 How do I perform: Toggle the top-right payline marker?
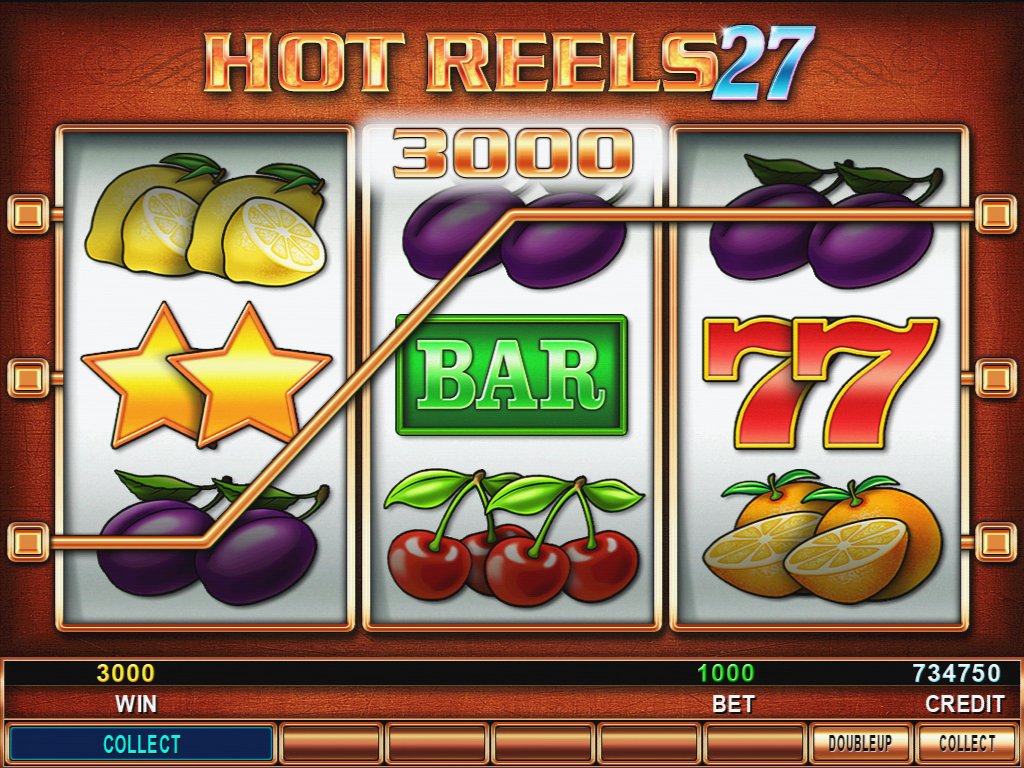pos(995,214)
